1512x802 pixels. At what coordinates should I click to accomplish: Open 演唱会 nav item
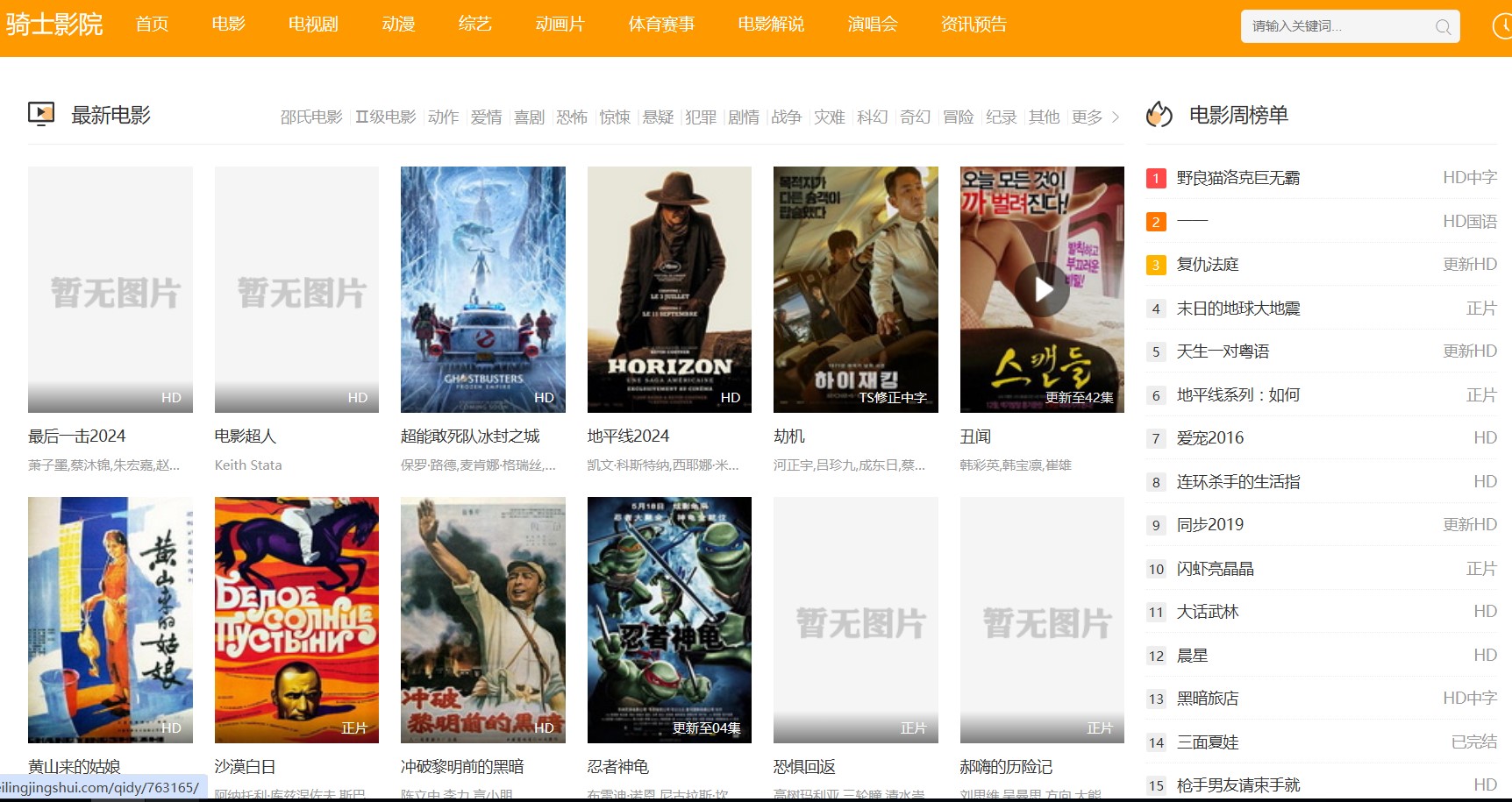pos(873,25)
